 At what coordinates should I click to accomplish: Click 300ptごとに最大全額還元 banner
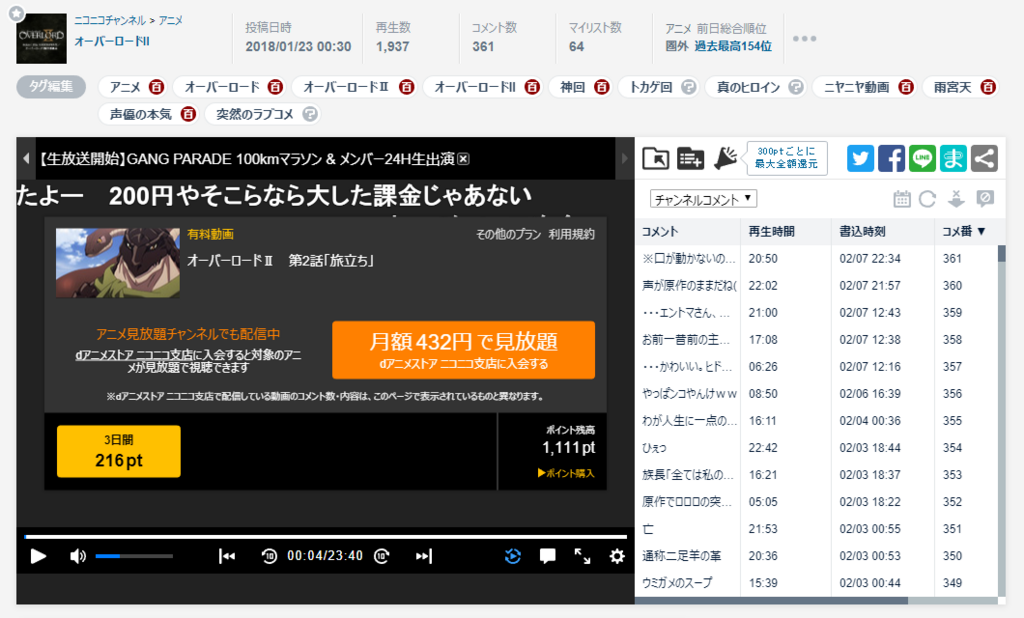point(786,158)
